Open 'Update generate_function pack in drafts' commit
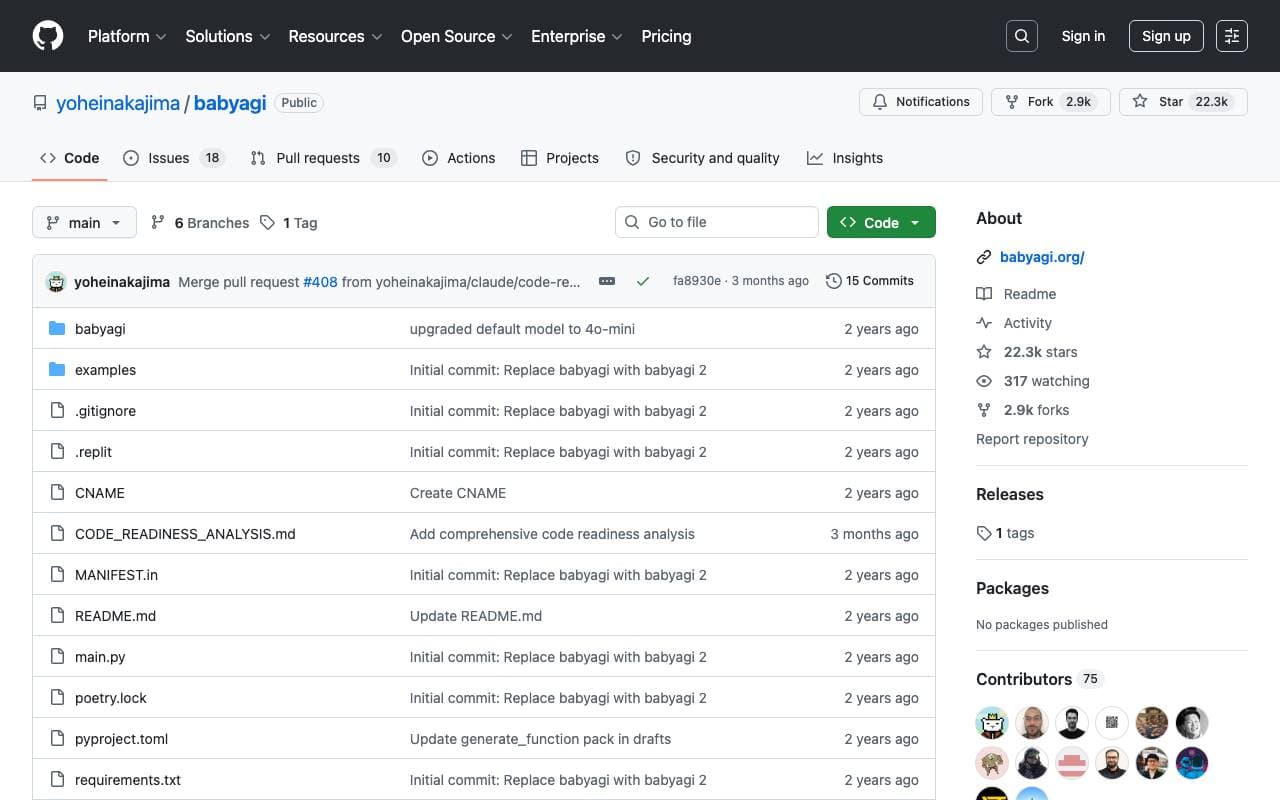The image size is (1280, 800). 540,739
